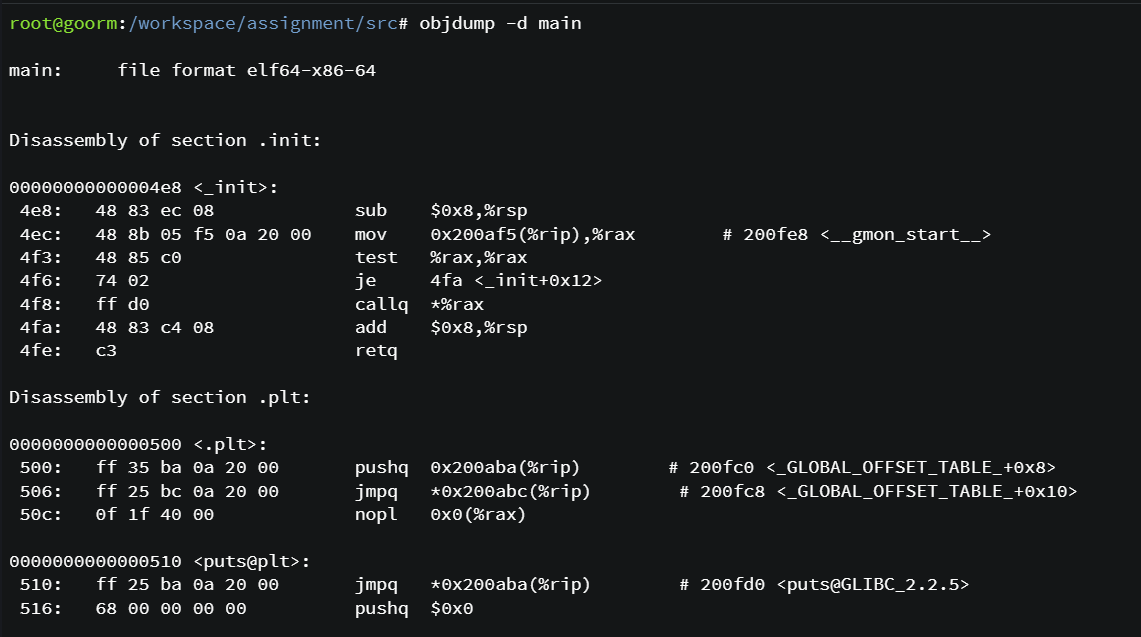Click the /workspace/assignment/src path
Image resolution: width=1141 pixels, height=637 pixels.
coord(263,23)
